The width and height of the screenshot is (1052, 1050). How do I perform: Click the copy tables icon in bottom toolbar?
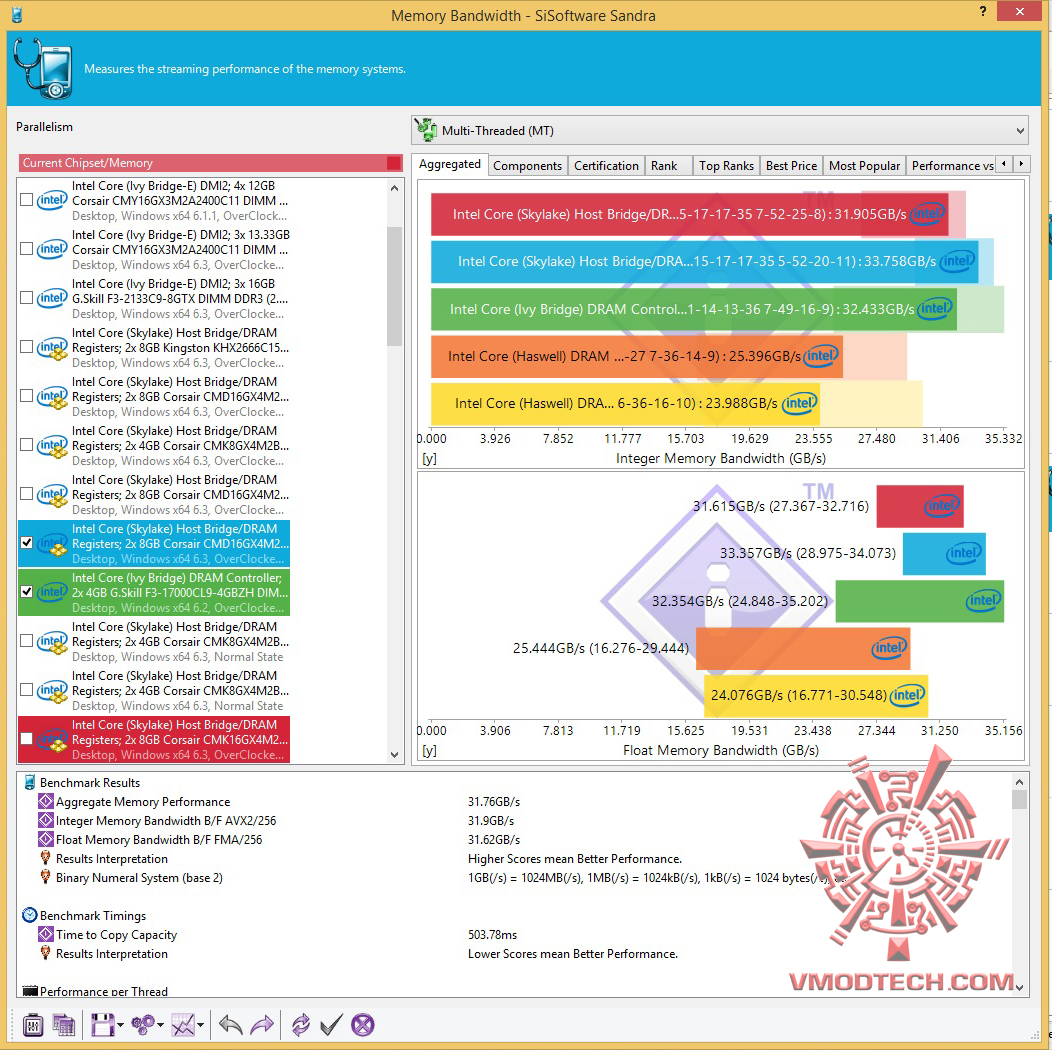tap(64, 1025)
